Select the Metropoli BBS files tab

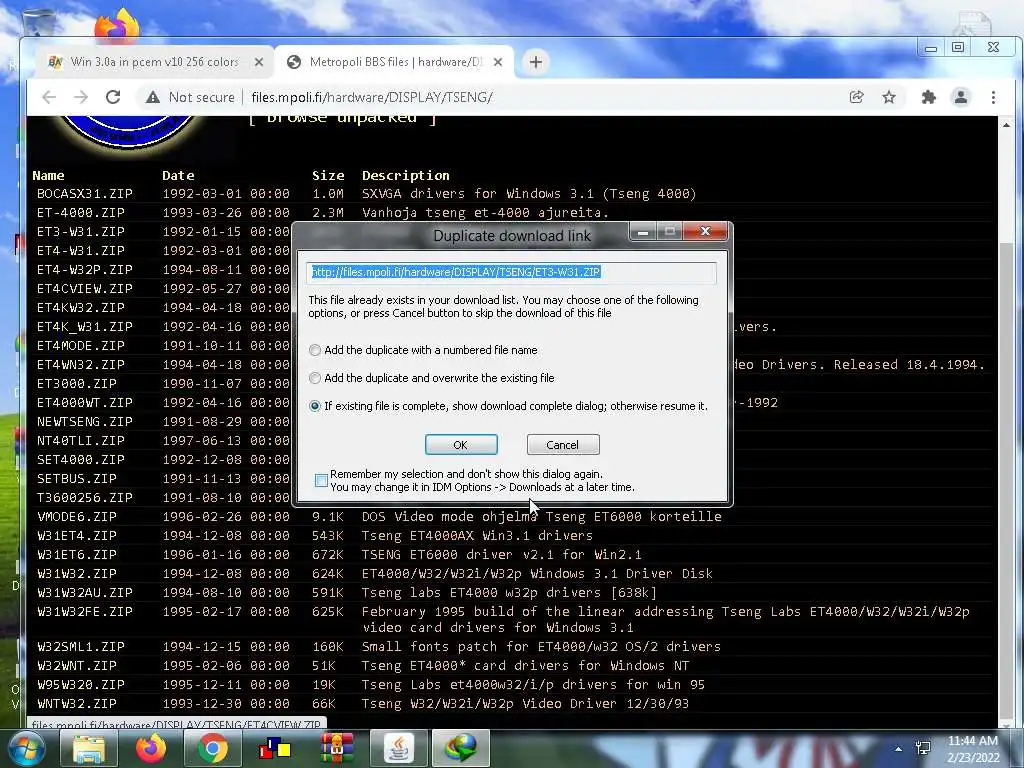pos(394,62)
